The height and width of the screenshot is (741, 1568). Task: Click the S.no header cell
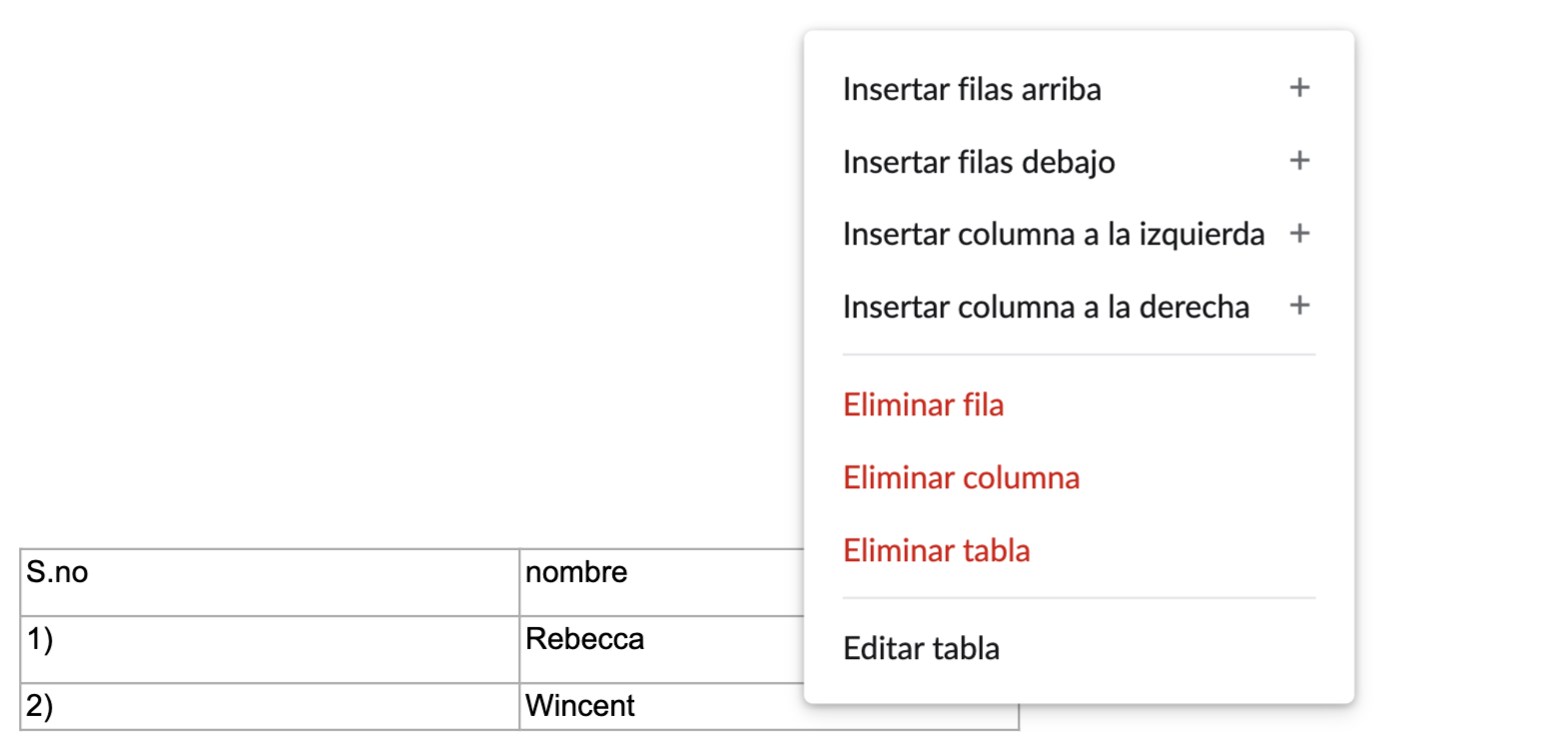tap(270, 582)
